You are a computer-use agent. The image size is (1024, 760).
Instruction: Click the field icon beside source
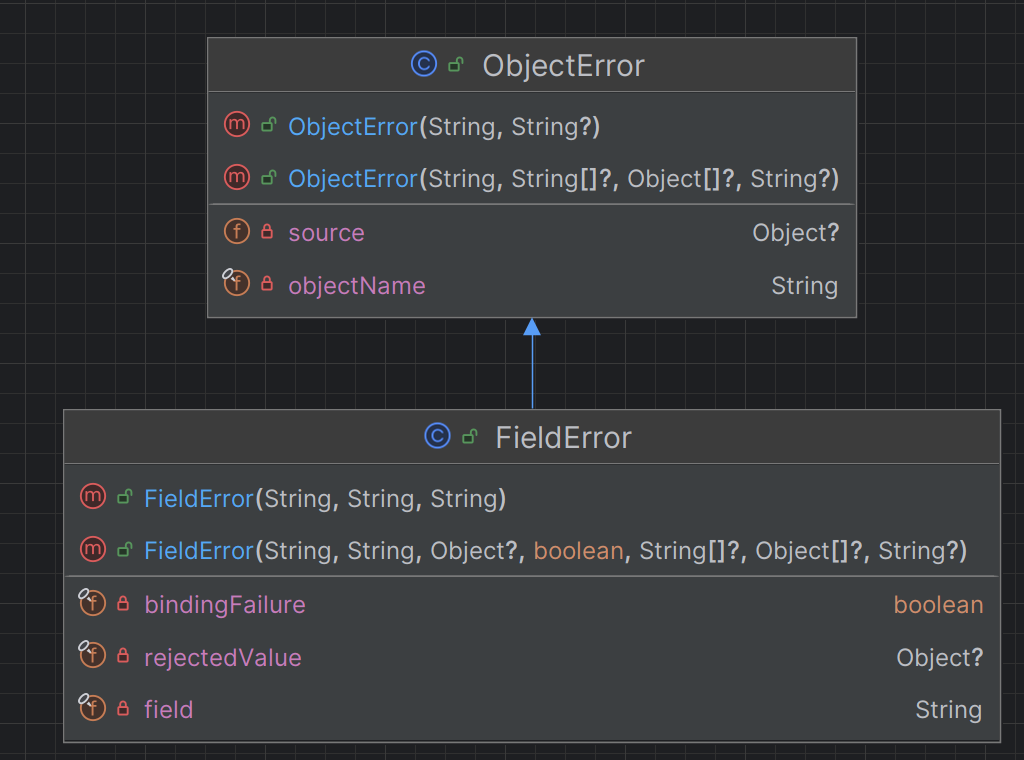pyautogui.click(x=237, y=232)
